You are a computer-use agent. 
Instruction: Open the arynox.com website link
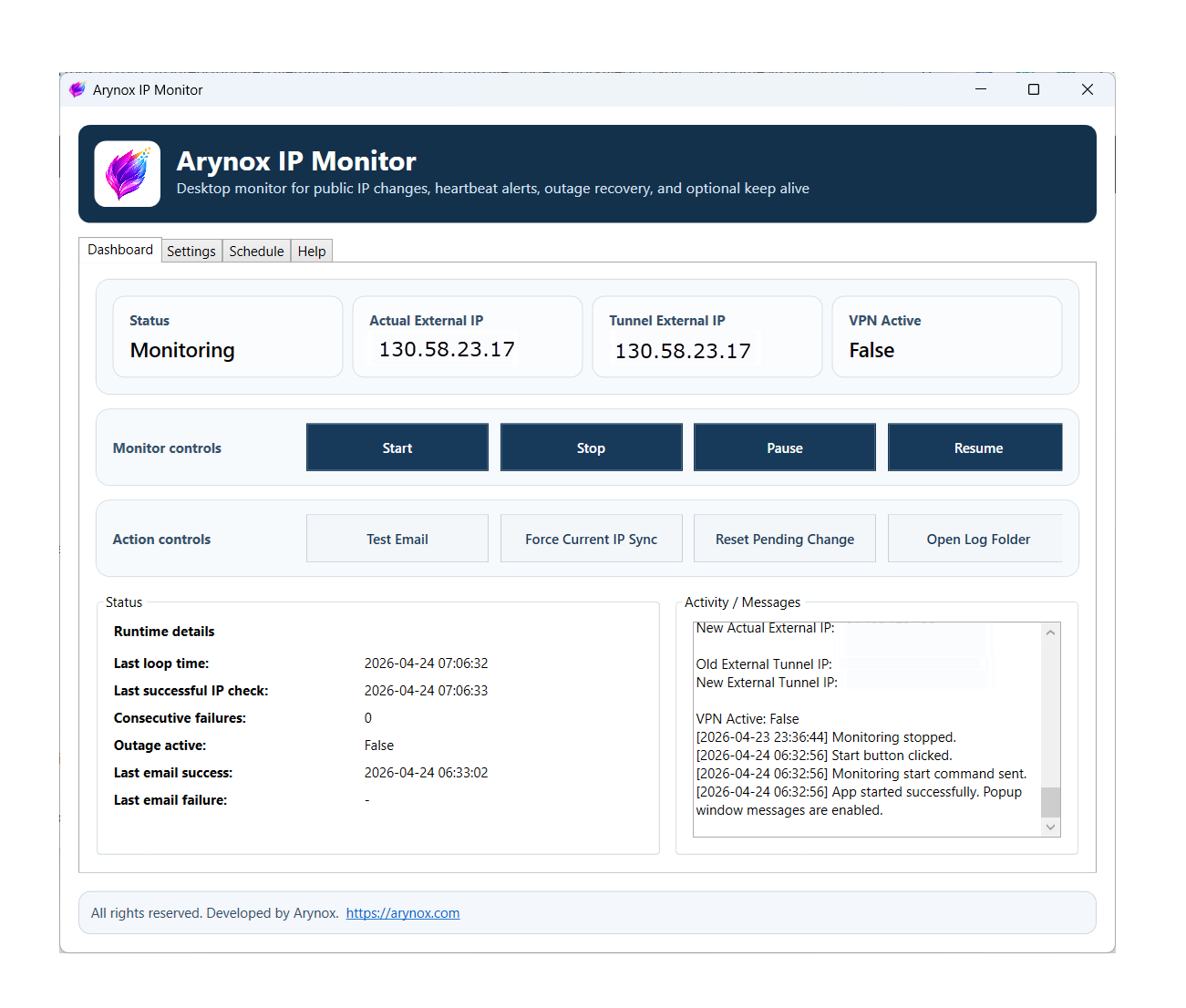click(x=402, y=913)
